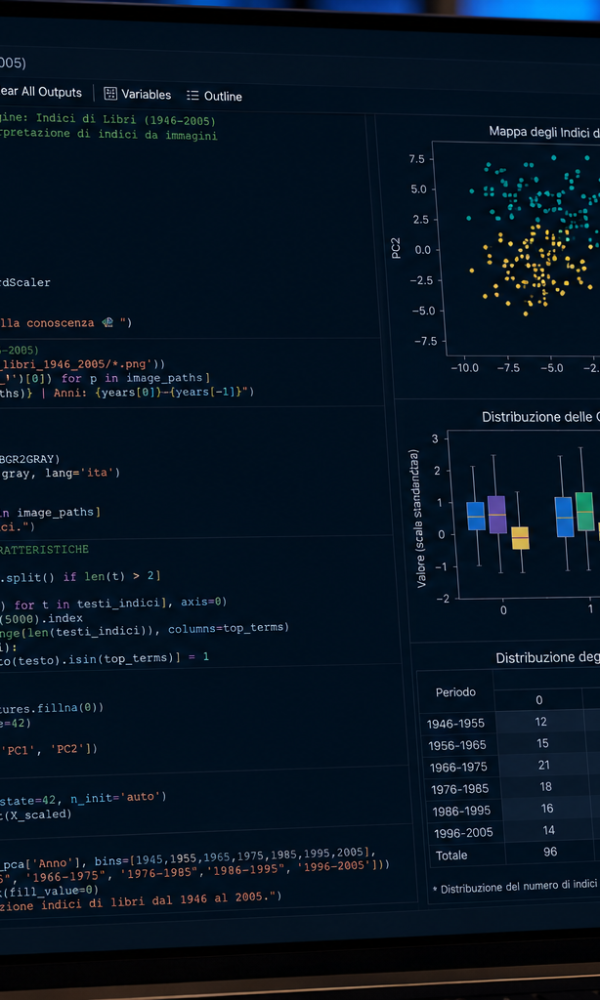
Task: Click the cell value 15 for 1956-1965
Action: [x=543, y=743]
